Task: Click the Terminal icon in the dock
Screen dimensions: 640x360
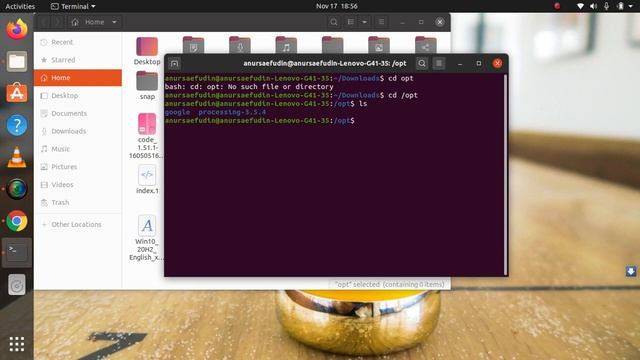Action: tap(17, 253)
